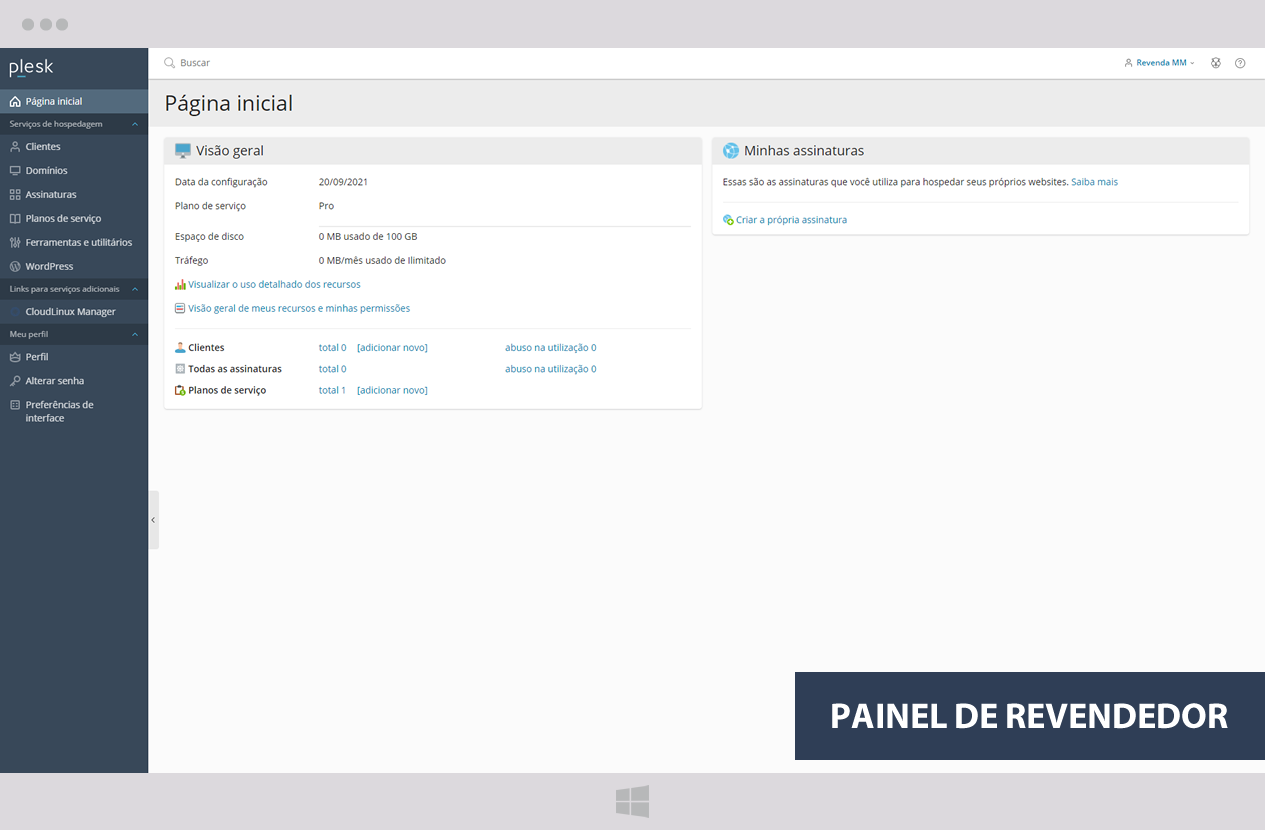Click Visualizar o uso detalhado dos recursos
This screenshot has height=830, width=1265.
tap(274, 285)
